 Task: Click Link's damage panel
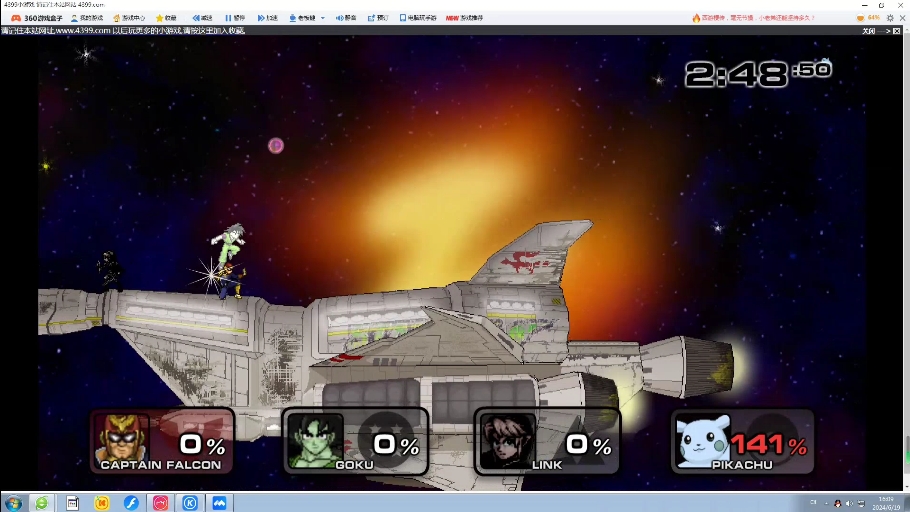(547, 442)
